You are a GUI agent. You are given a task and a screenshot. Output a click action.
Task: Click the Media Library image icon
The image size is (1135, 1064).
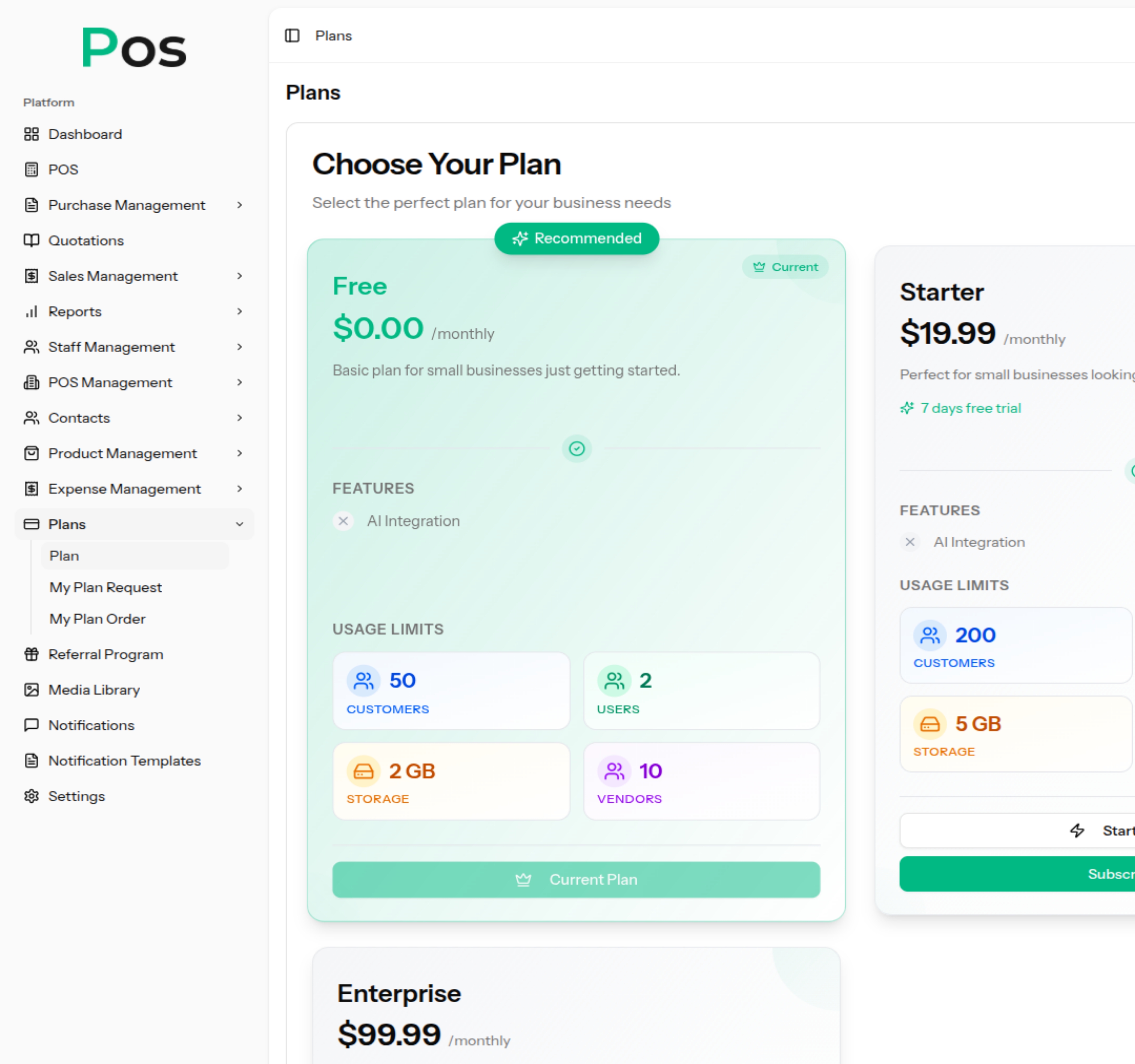(31, 689)
